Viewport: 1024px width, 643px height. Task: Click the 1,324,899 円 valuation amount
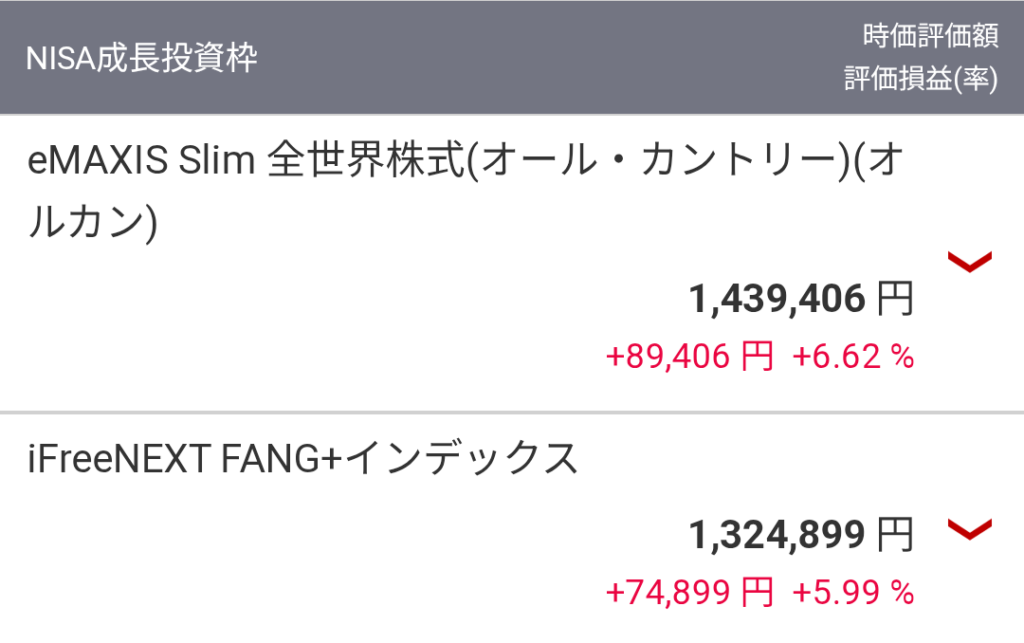(777, 536)
